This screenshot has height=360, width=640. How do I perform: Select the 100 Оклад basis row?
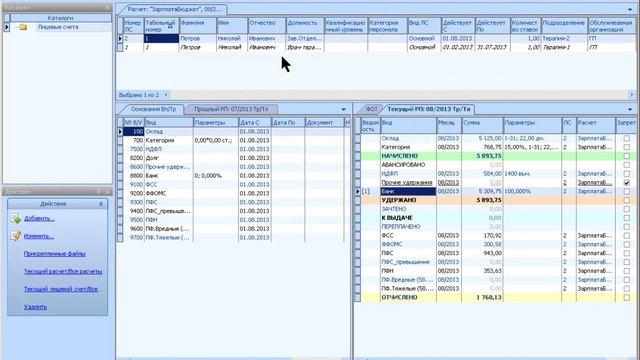coord(233,131)
